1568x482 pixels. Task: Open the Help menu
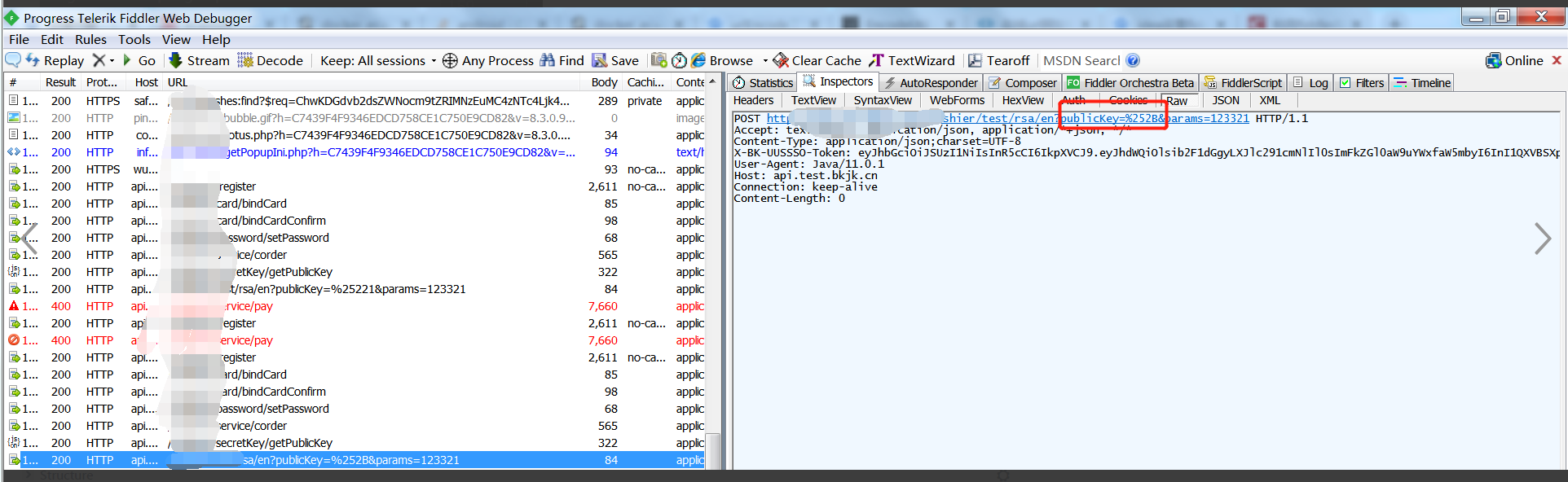[x=216, y=39]
